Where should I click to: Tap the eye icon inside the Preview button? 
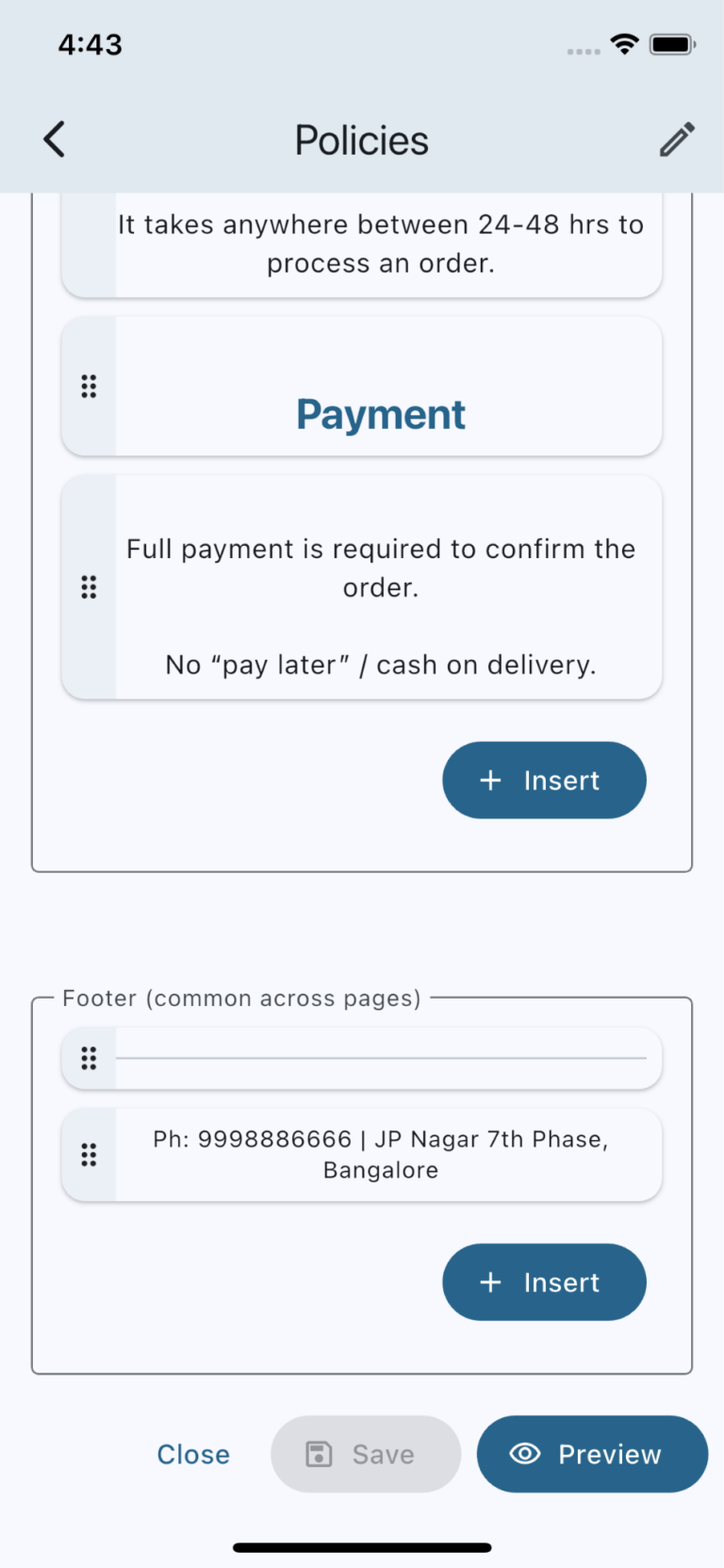(525, 1454)
